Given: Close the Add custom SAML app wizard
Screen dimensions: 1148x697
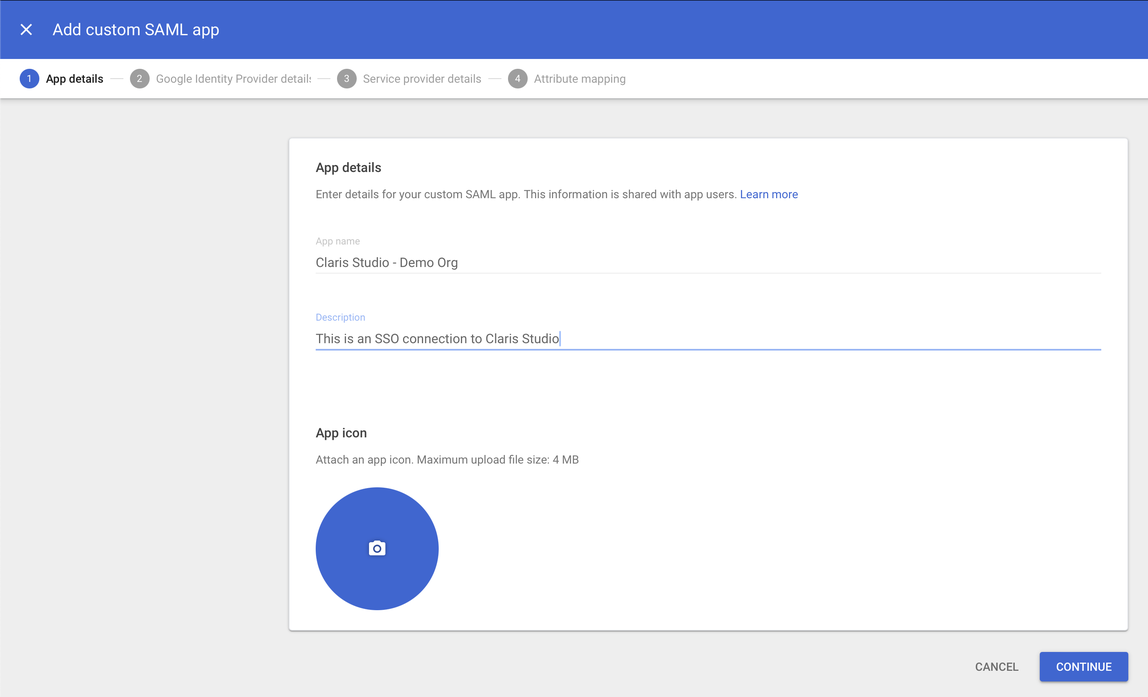Looking at the screenshot, I should pos(25,29).
